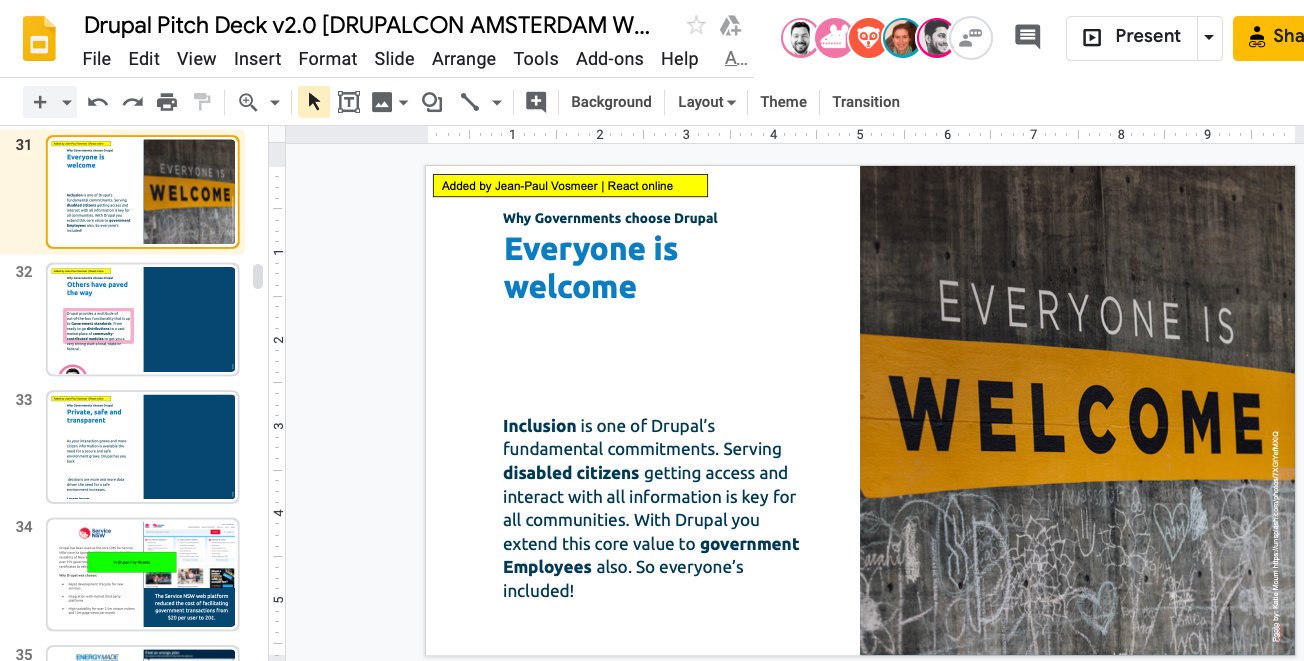Viewport: 1304px width, 661px height.
Task: Select the Shape insertion tool
Action: (x=431, y=101)
